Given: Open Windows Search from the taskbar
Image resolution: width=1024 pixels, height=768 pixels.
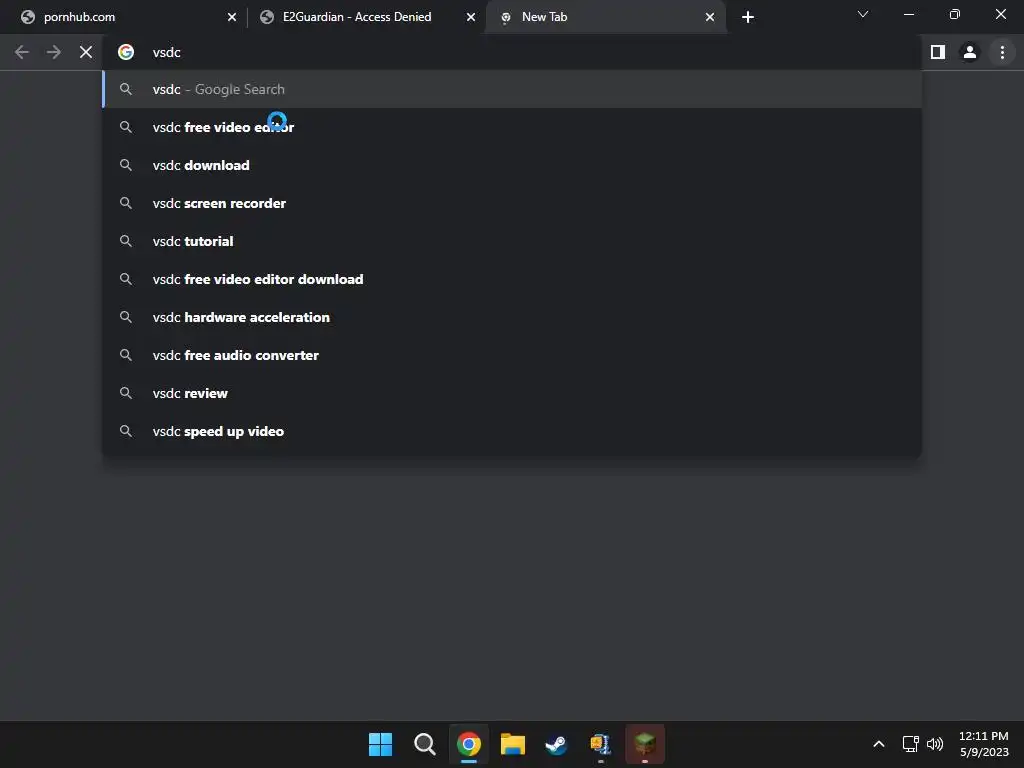Looking at the screenshot, I should pyautogui.click(x=424, y=744).
